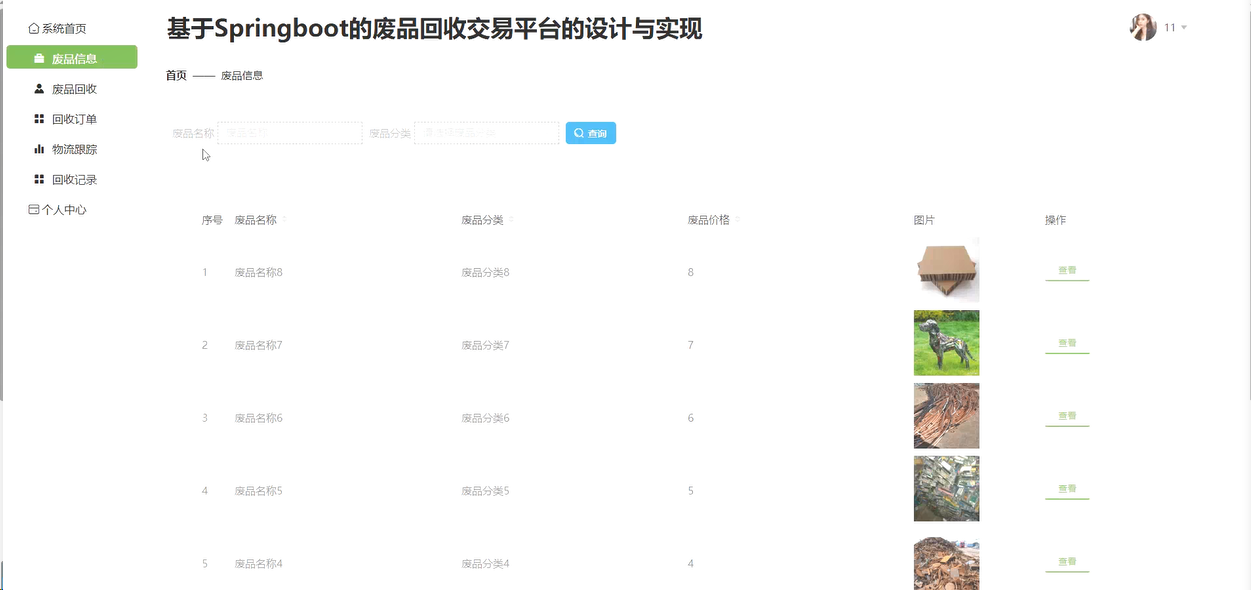Image resolution: width=1251 pixels, height=590 pixels.
Task: Click the 图片 column header
Action: pos(924,220)
